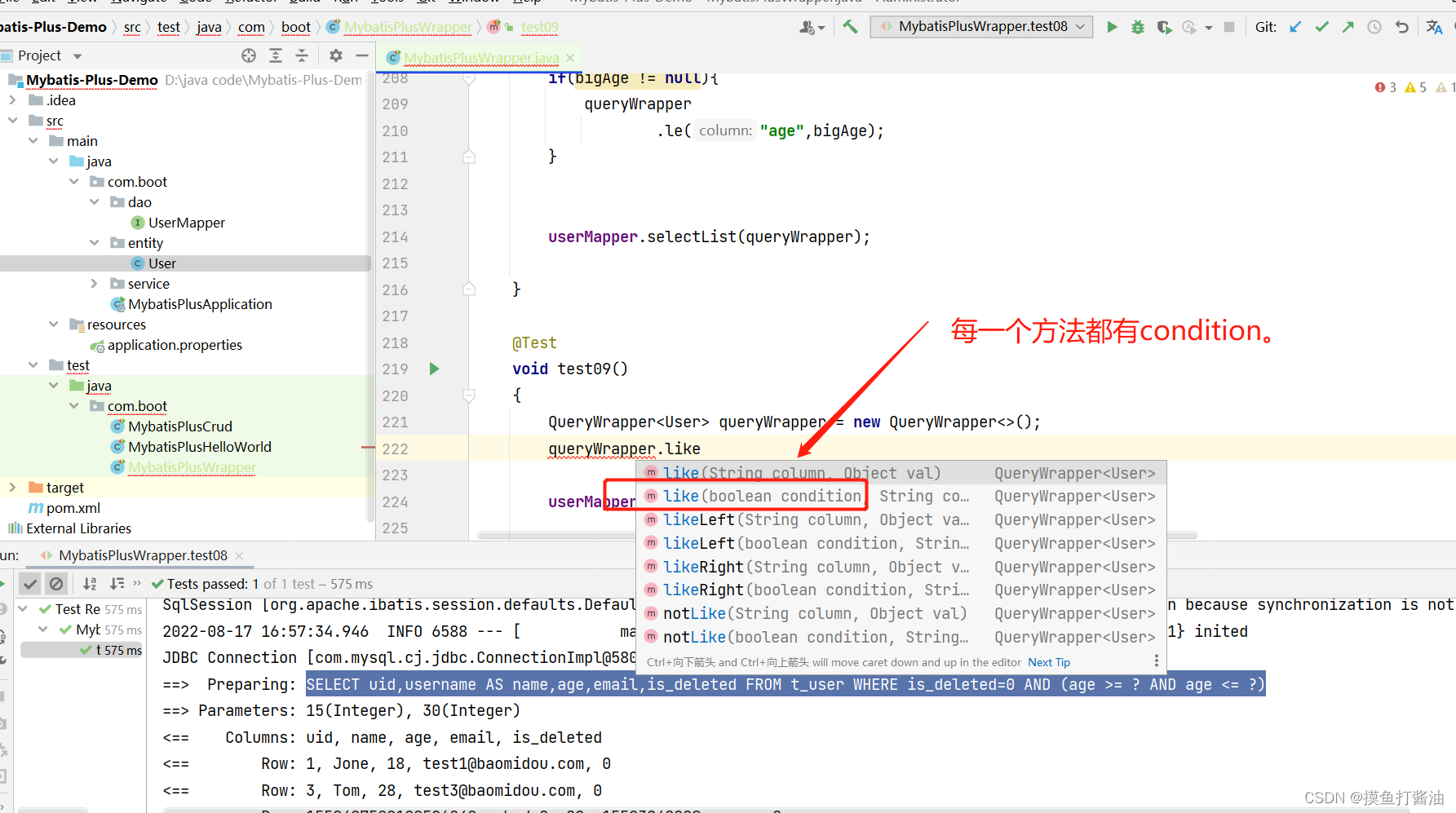1456x813 pixels.
Task: Open UserMapper in project tree
Action: click(186, 223)
